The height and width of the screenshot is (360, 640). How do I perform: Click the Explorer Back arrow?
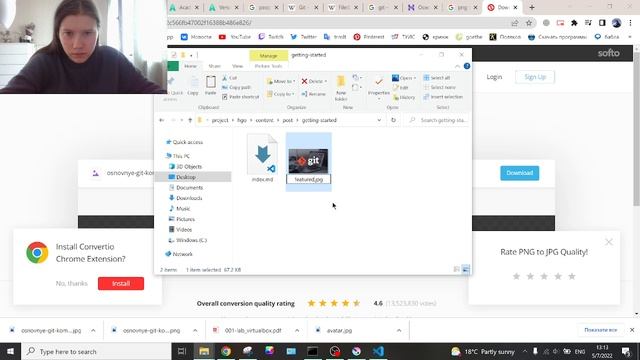pos(162,120)
